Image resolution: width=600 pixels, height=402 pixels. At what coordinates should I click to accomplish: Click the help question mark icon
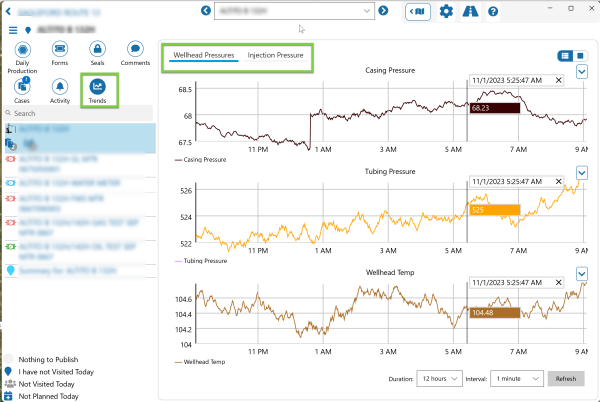click(493, 11)
